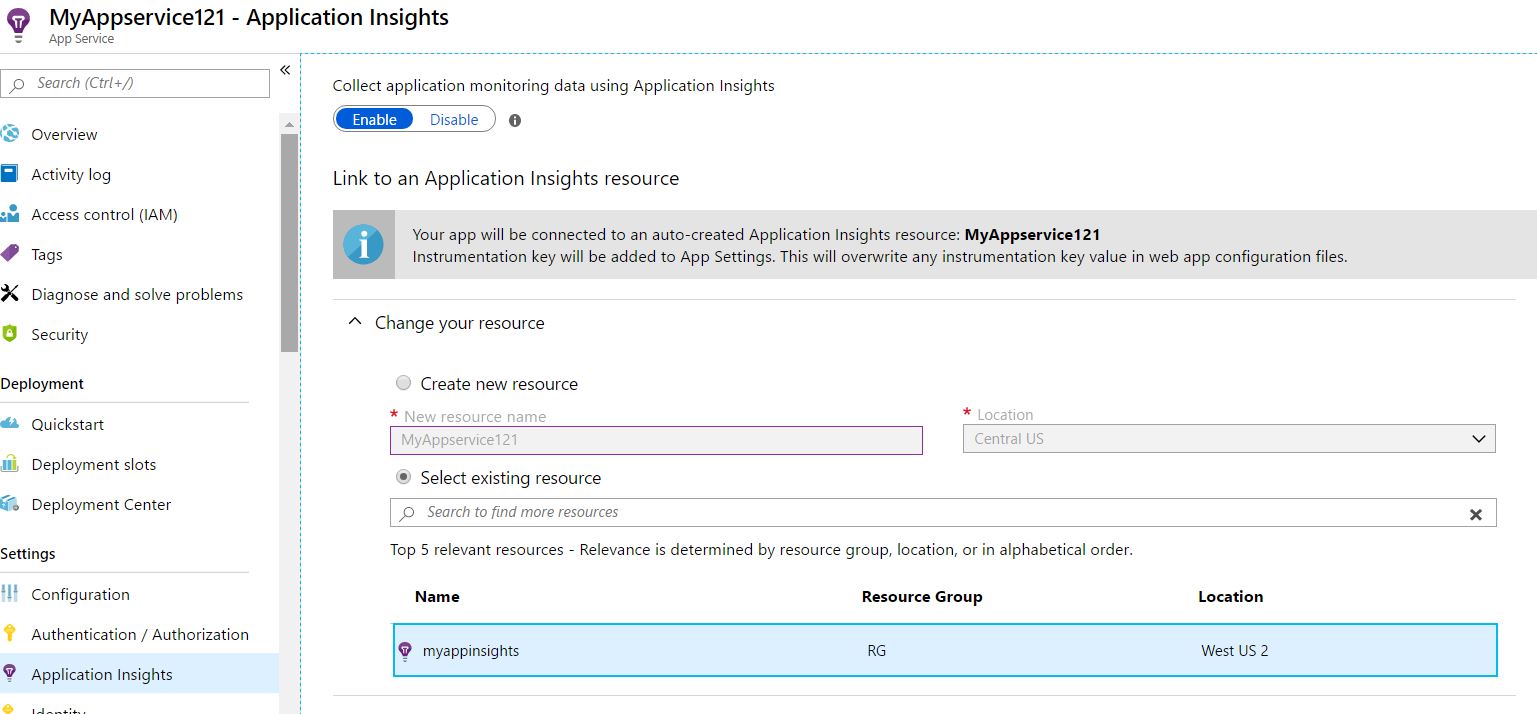Image resolution: width=1537 pixels, height=714 pixels.
Task: Open Authentication / Authorization settings
Action: (140, 634)
